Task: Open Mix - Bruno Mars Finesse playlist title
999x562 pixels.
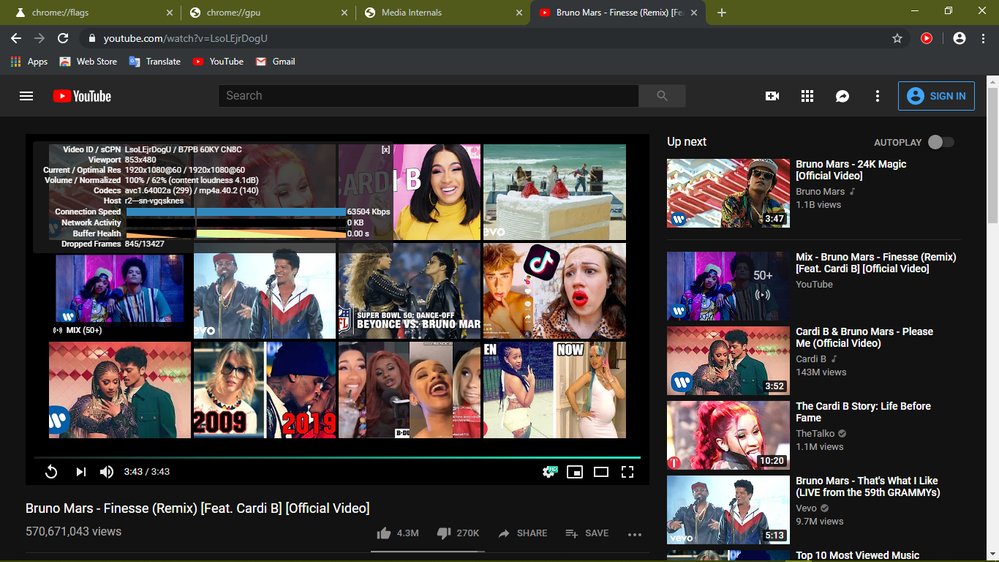Action: (x=875, y=263)
